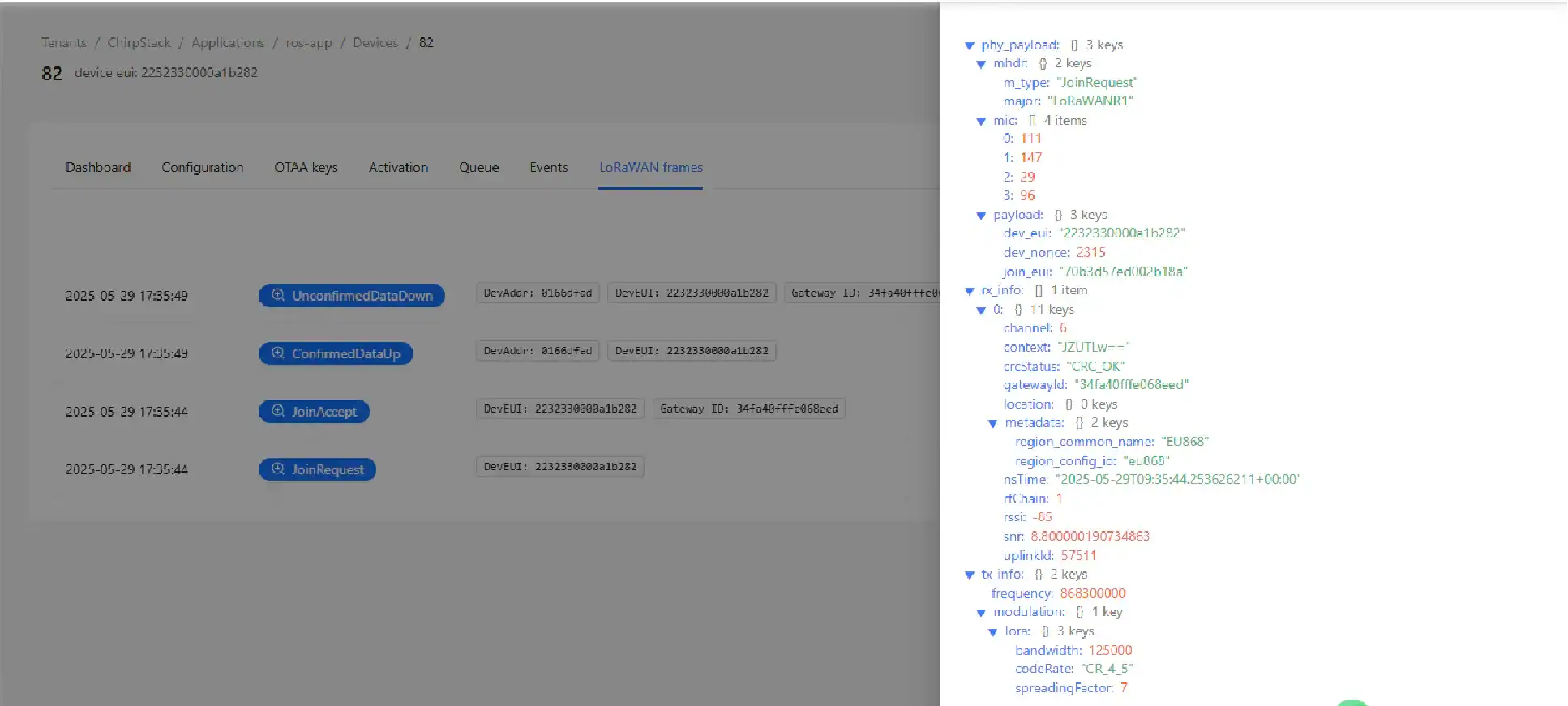Open the JoinRequest frame details
Viewport: 1568px width, 706px height.
[317, 469]
